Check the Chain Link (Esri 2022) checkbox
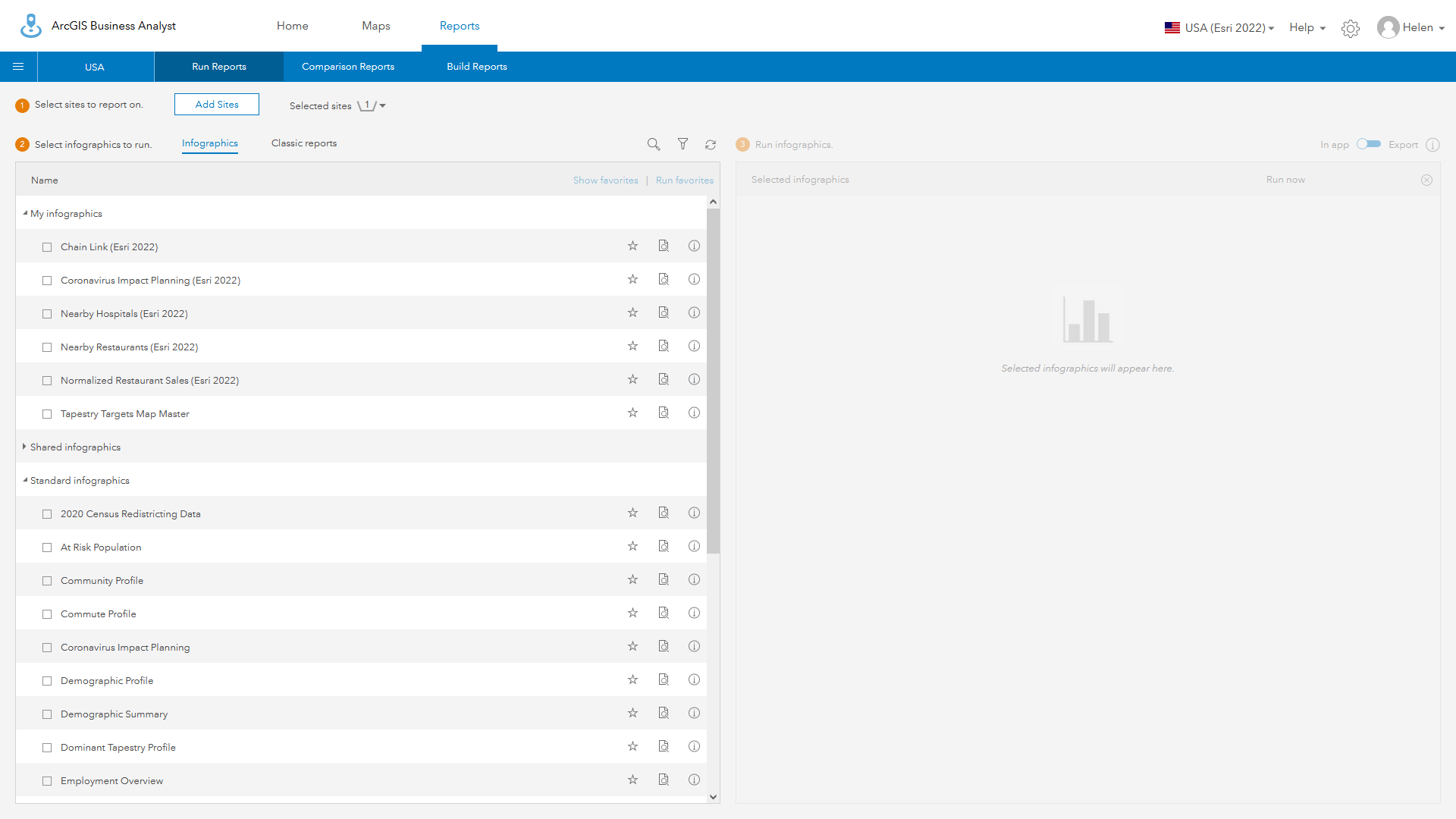This screenshot has height=819, width=1456. click(x=47, y=247)
